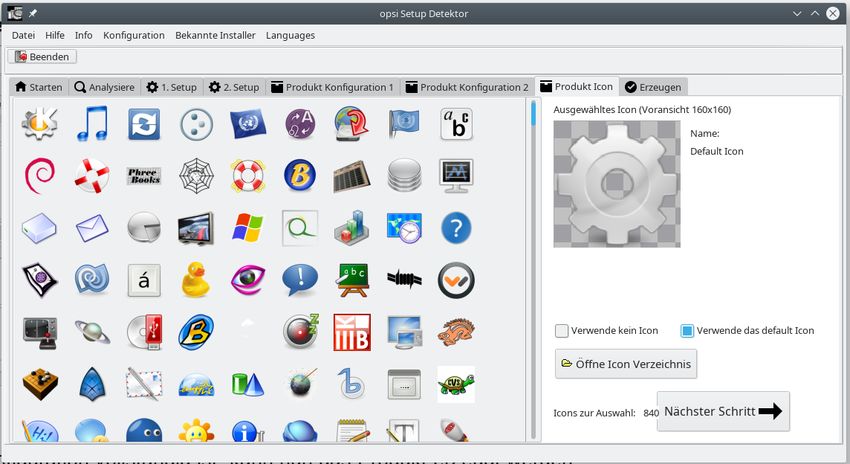Choose the Debian red swirl icon
Viewport: 850px width, 464px height.
pyautogui.click(x=40, y=176)
